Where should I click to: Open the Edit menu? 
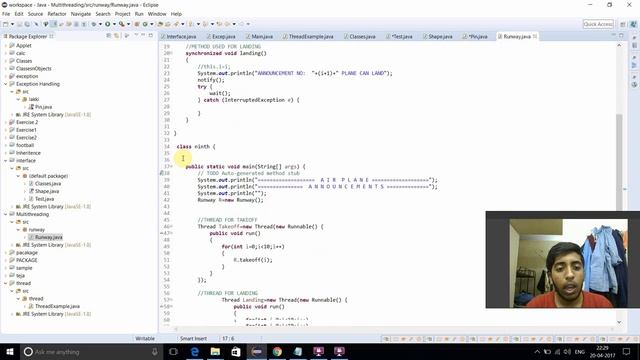19,14
